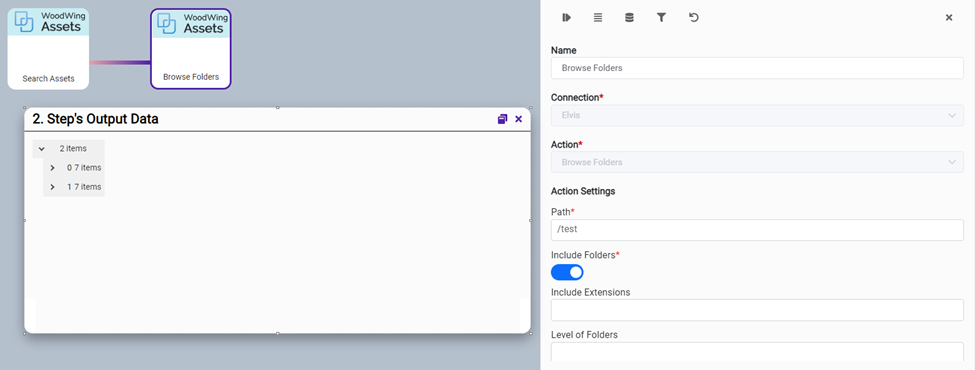Click the Path field containing /test
Image resolution: width=975 pixels, height=370 pixels.
pos(757,229)
